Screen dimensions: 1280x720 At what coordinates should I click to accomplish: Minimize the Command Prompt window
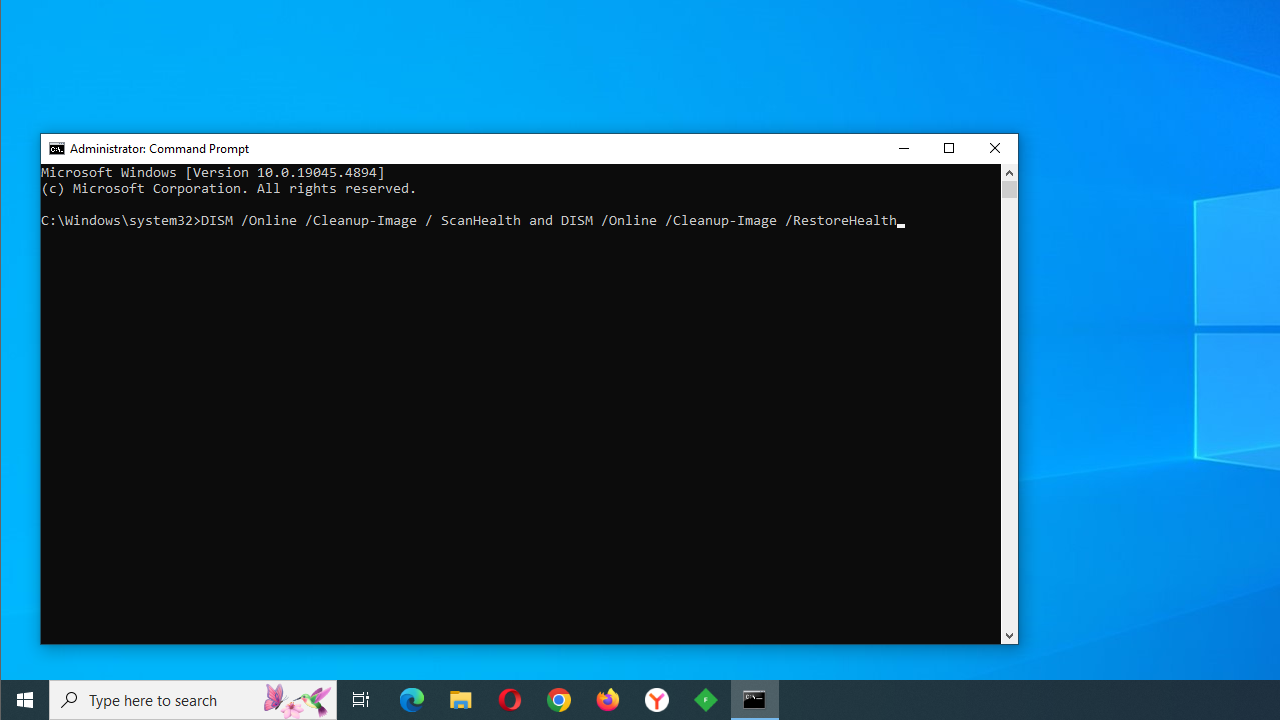coord(904,149)
